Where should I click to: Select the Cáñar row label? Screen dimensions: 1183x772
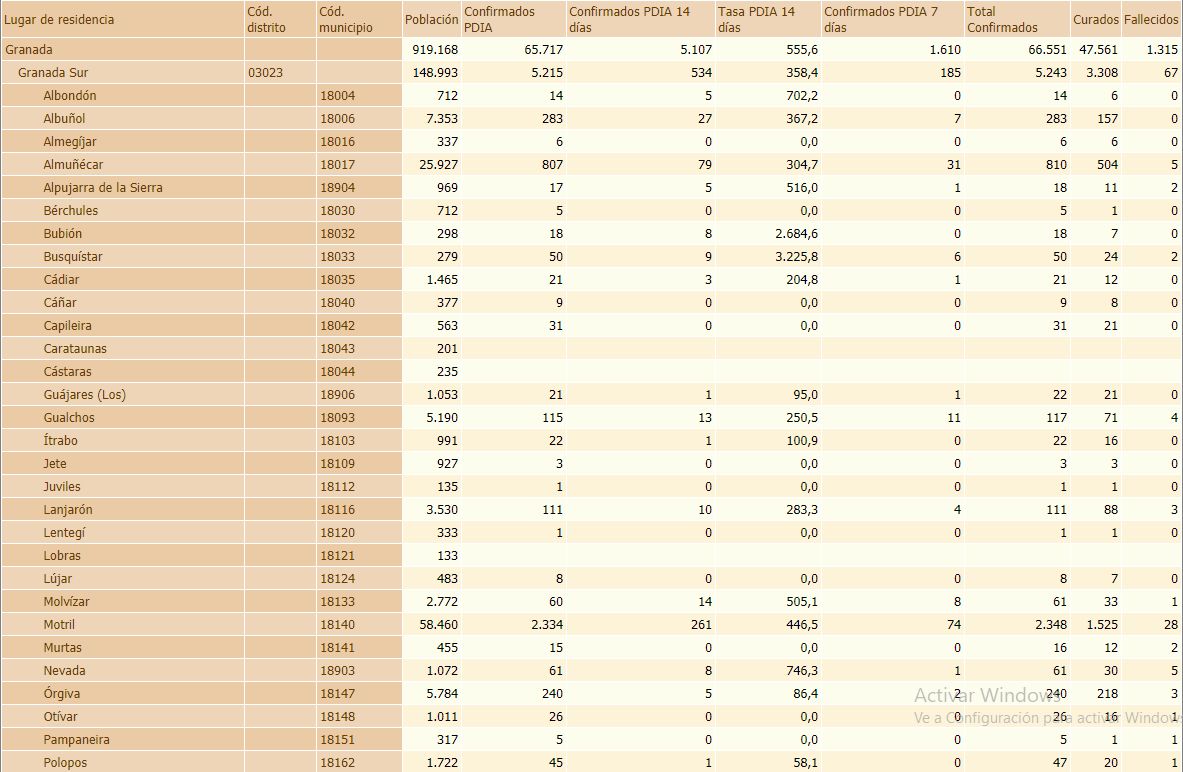tap(60, 303)
